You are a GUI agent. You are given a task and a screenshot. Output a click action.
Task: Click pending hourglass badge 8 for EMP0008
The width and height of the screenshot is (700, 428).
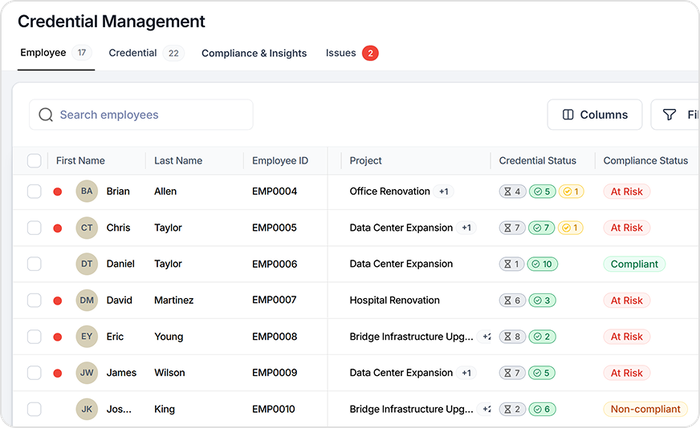[512, 337]
